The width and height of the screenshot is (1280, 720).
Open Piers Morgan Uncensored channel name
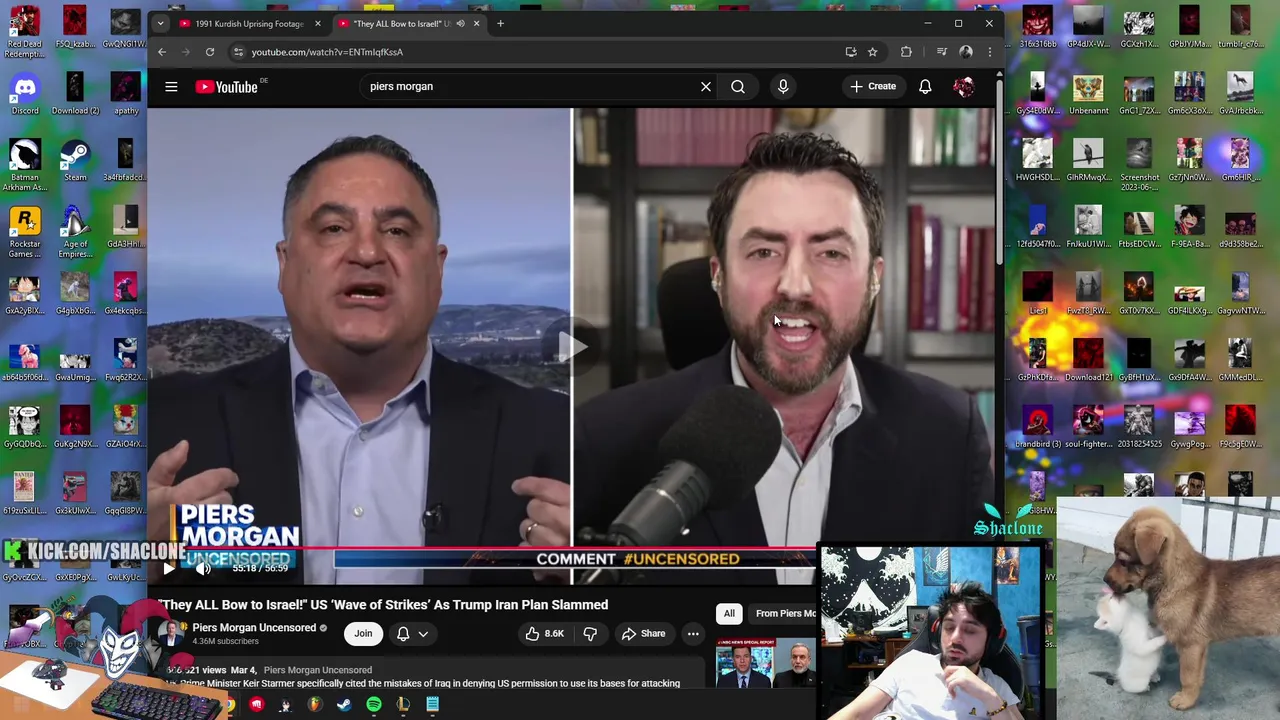[x=254, y=628]
